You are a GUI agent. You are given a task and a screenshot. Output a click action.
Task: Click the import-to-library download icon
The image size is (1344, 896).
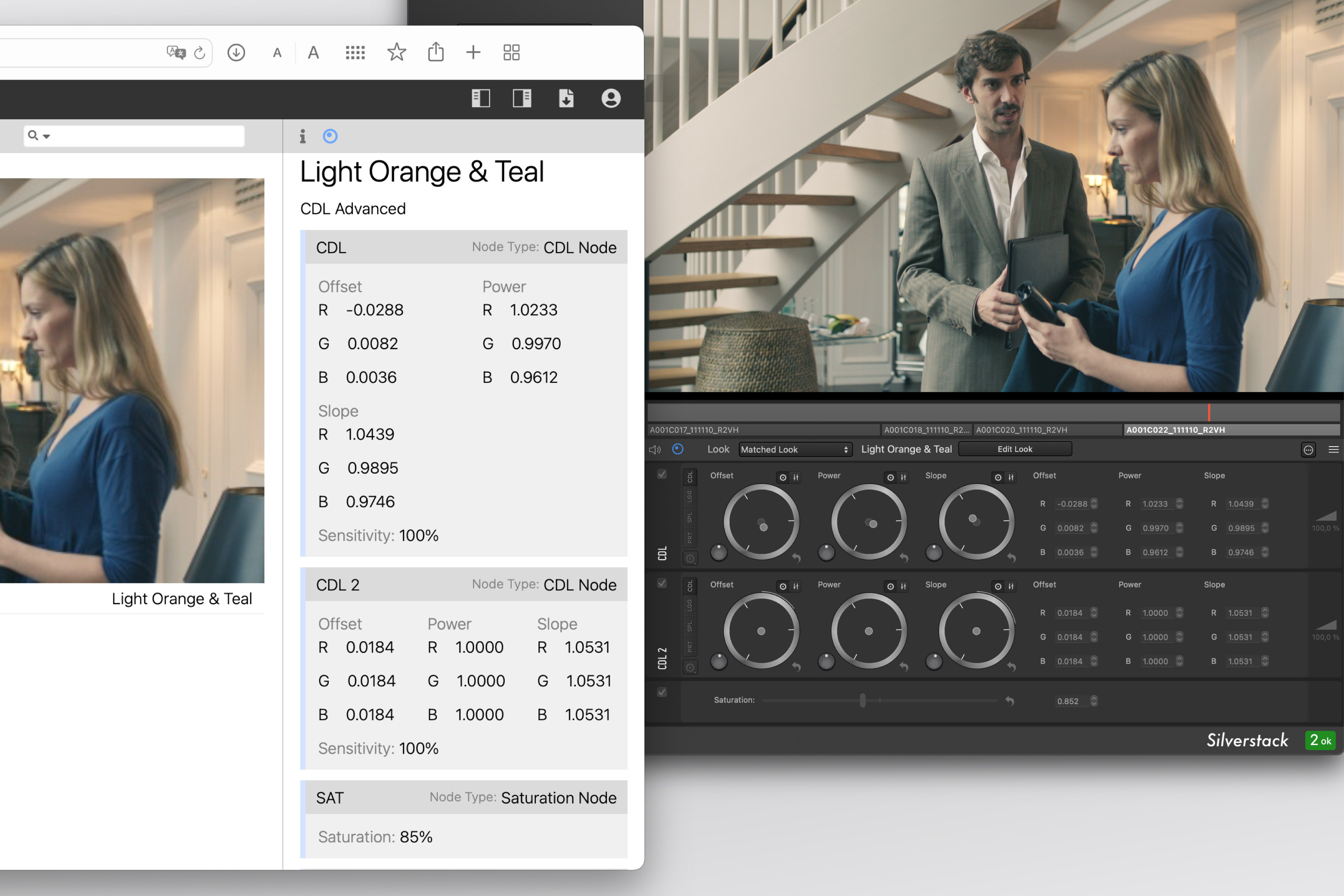tap(566, 98)
